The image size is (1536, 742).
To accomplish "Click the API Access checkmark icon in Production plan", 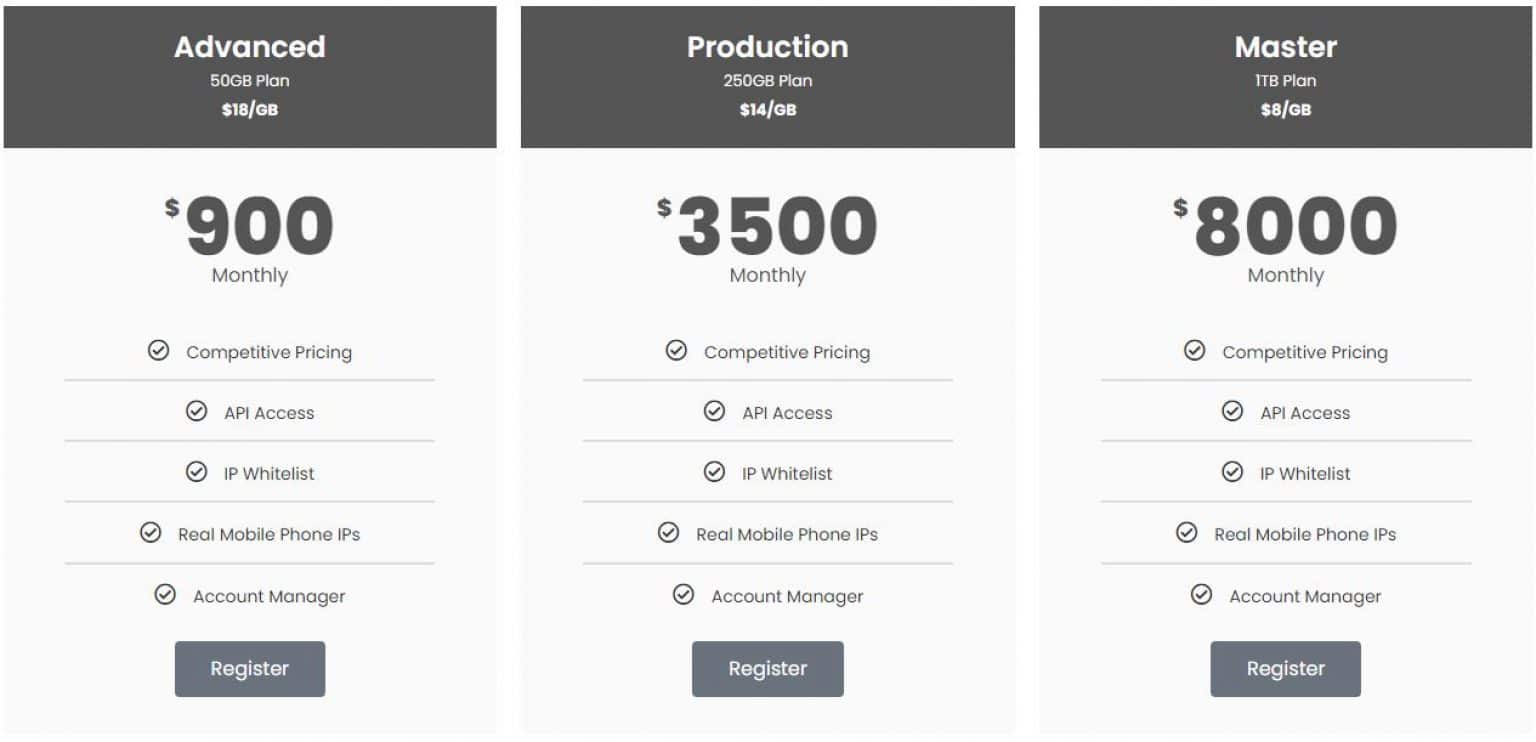I will [714, 412].
